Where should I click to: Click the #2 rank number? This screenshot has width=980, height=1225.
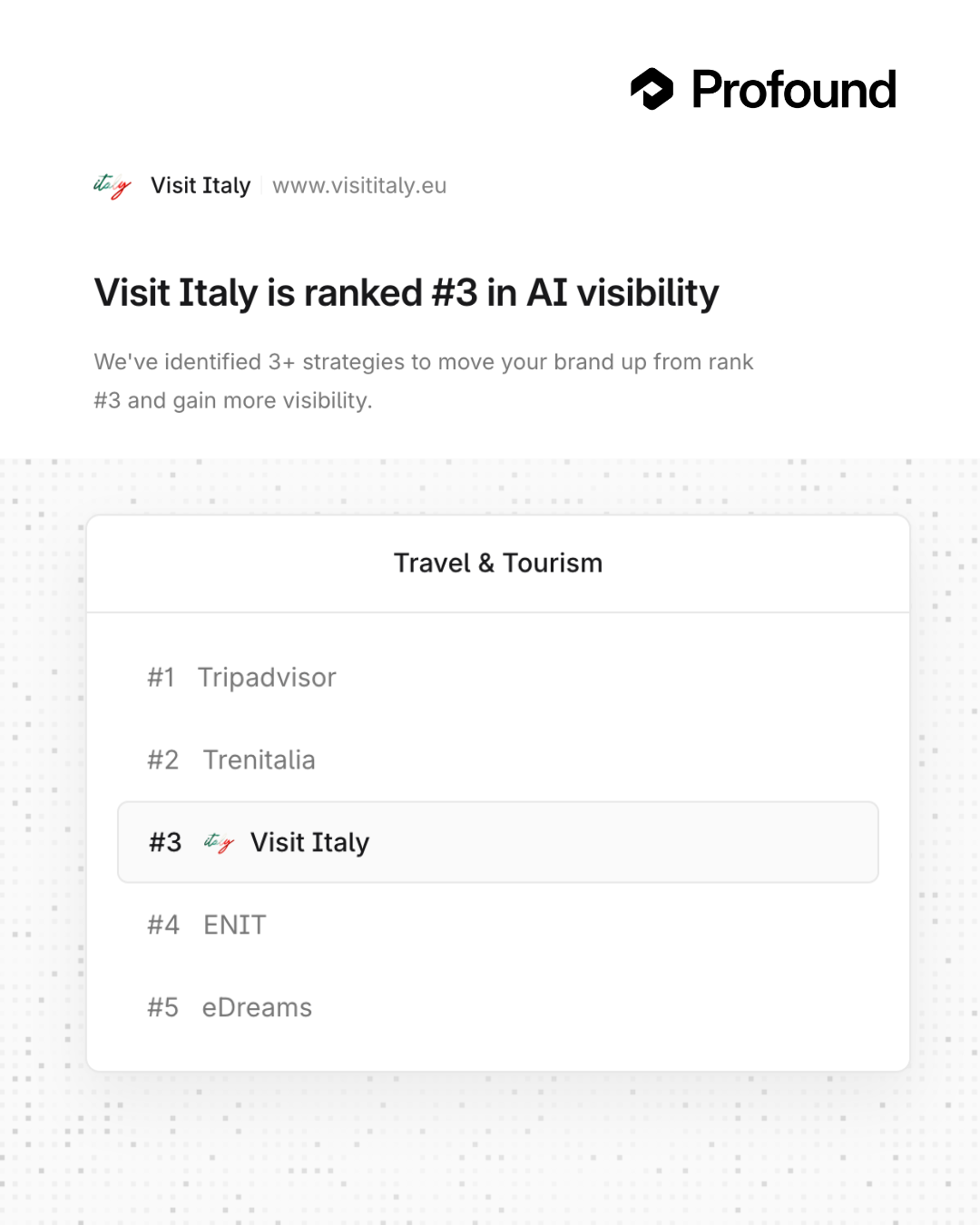[x=163, y=760]
